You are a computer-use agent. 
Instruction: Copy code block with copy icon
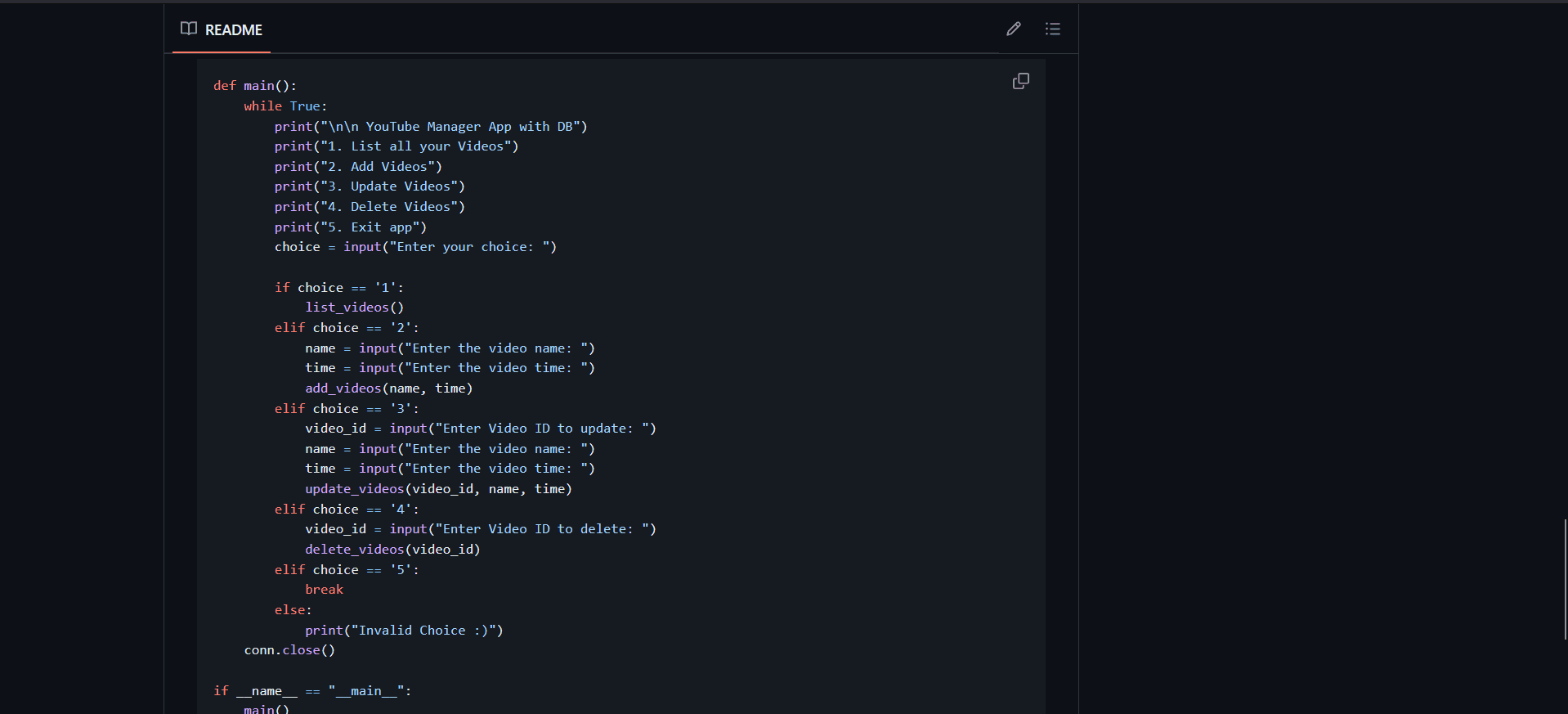1021,81
